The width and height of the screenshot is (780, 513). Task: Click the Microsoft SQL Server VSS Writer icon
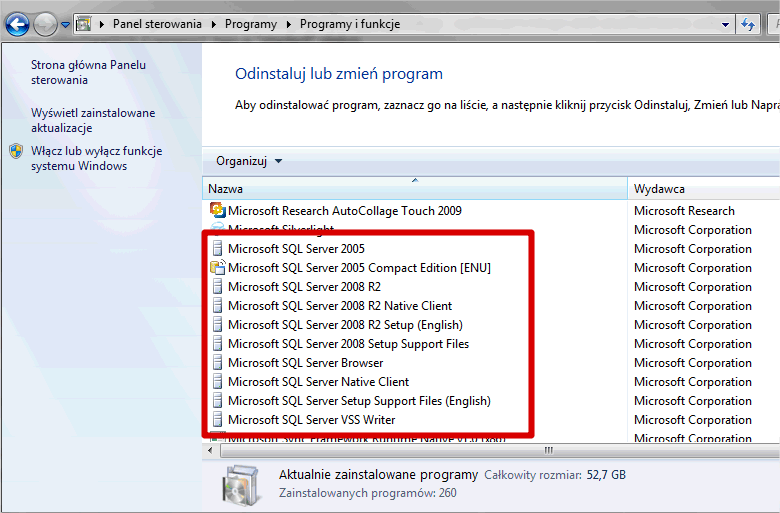[217, 419]
